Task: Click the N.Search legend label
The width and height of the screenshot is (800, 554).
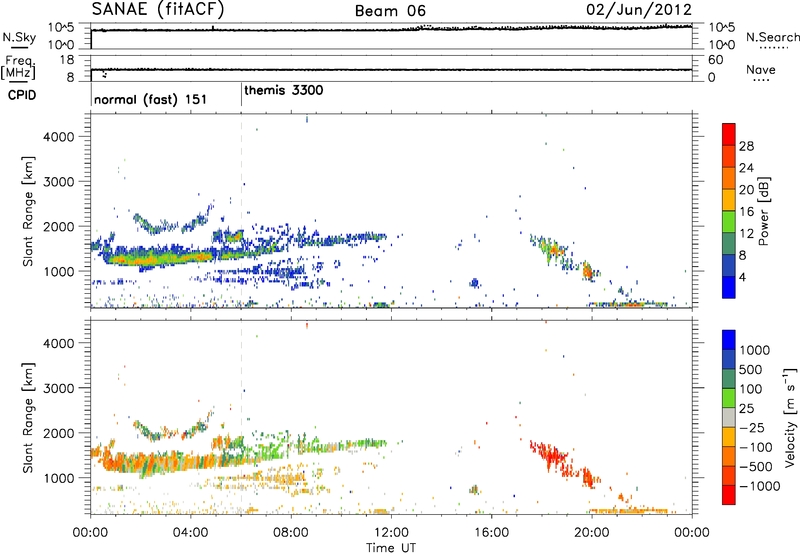Action: click(x=773, y=37)
